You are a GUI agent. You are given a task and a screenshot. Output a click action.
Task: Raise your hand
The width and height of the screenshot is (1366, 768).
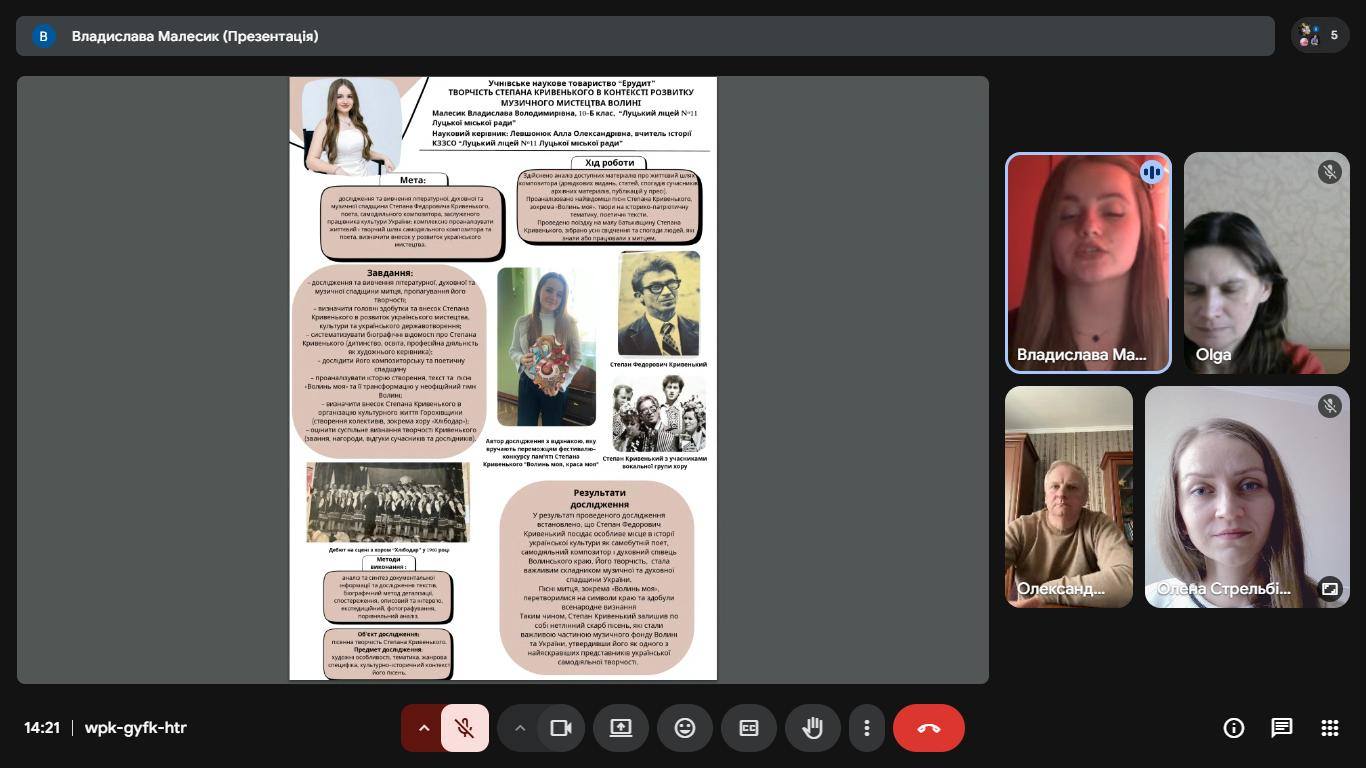(812, 728)
